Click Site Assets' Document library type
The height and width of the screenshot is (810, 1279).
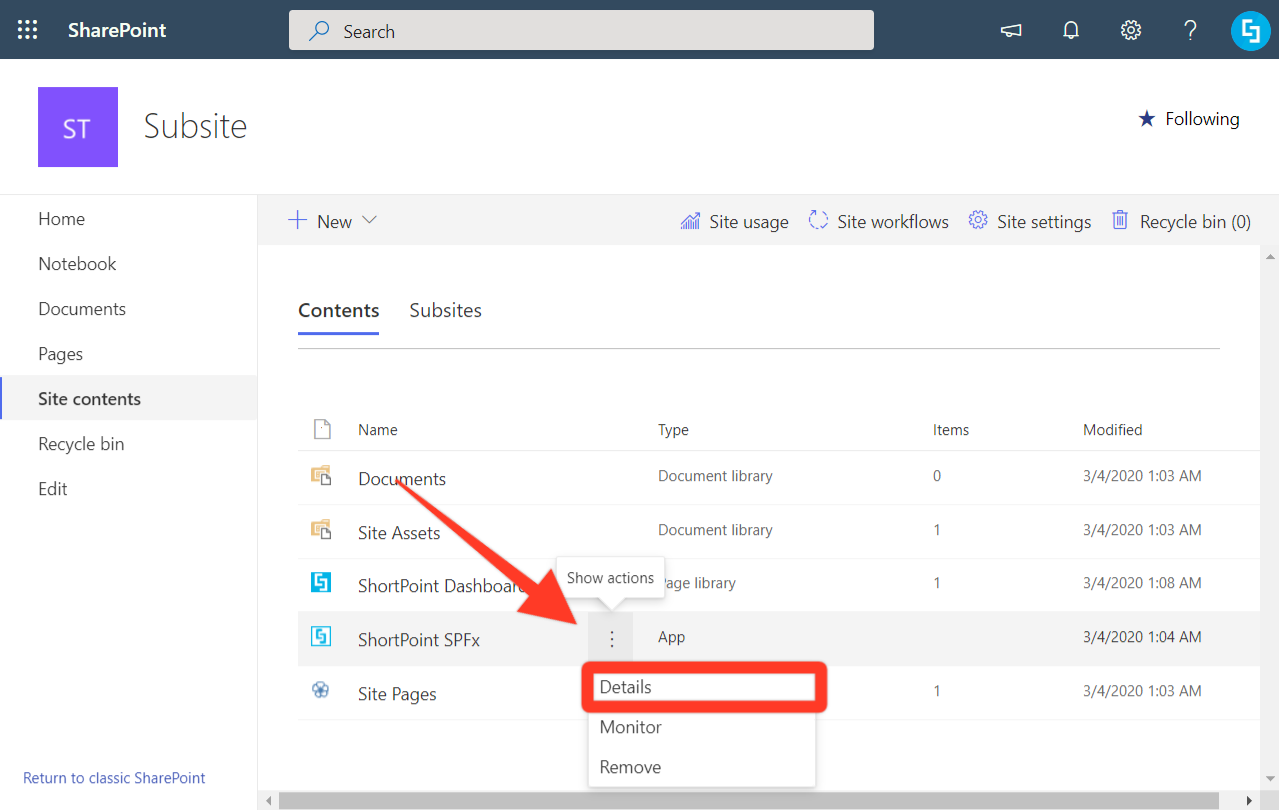tap(715, 530)
